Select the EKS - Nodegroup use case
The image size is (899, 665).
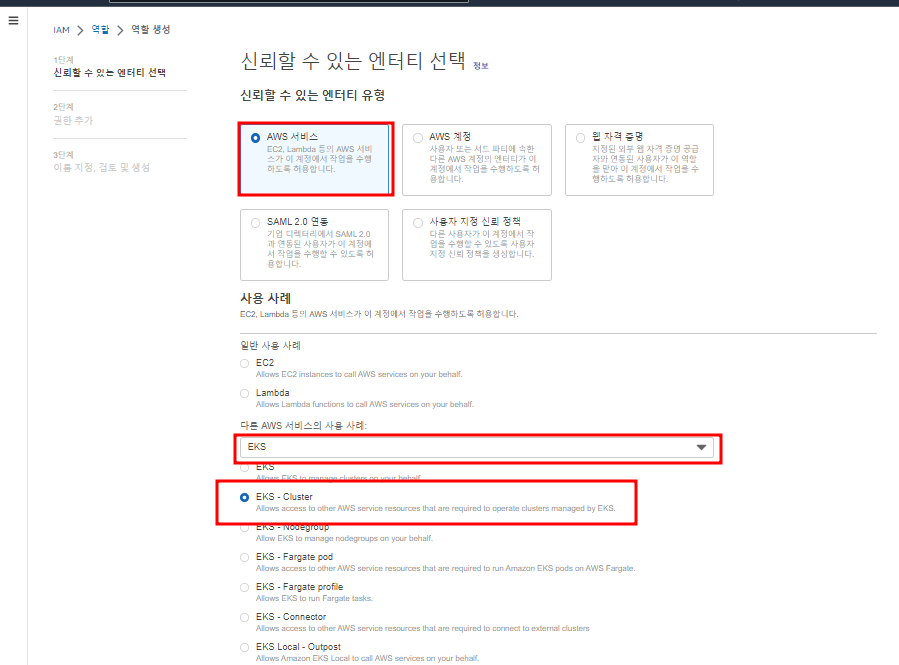[245, 527]
